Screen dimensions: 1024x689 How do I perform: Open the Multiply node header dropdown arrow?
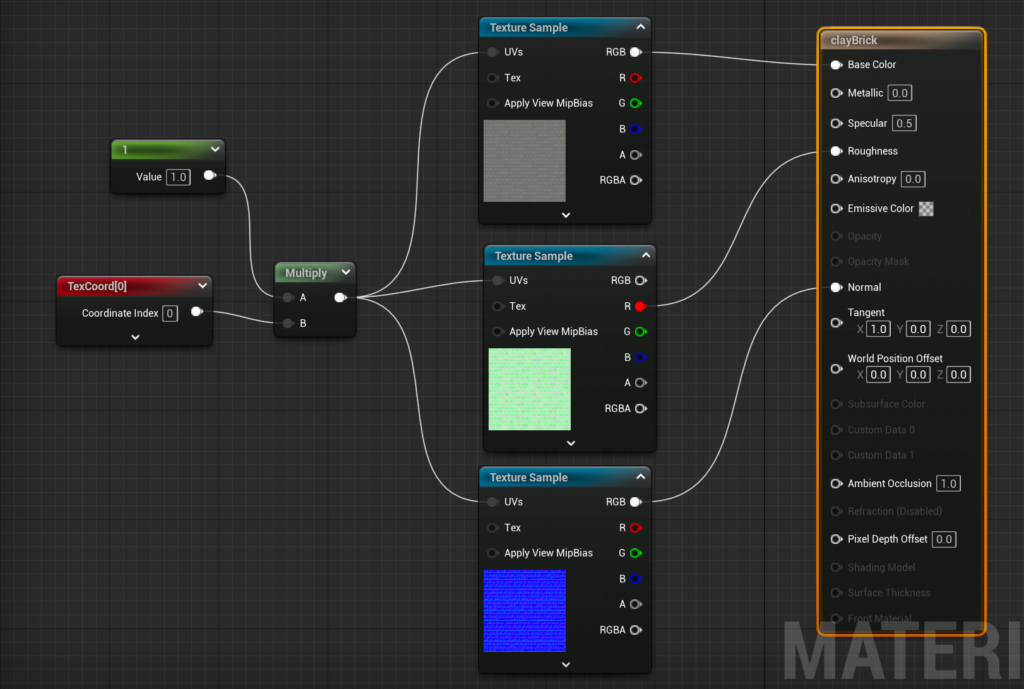click(x=346, y=272)
